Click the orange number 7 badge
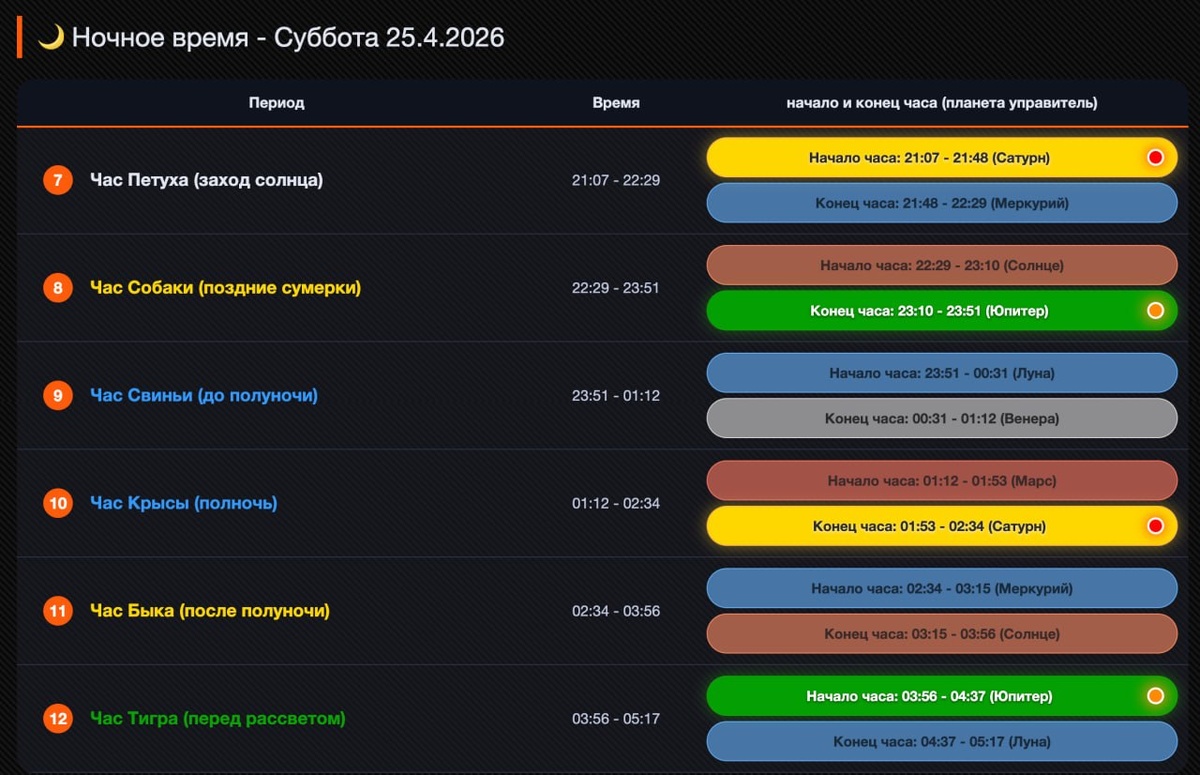Screen dimensions: 1200x775 pyautogui.click(x=58, y=181)
